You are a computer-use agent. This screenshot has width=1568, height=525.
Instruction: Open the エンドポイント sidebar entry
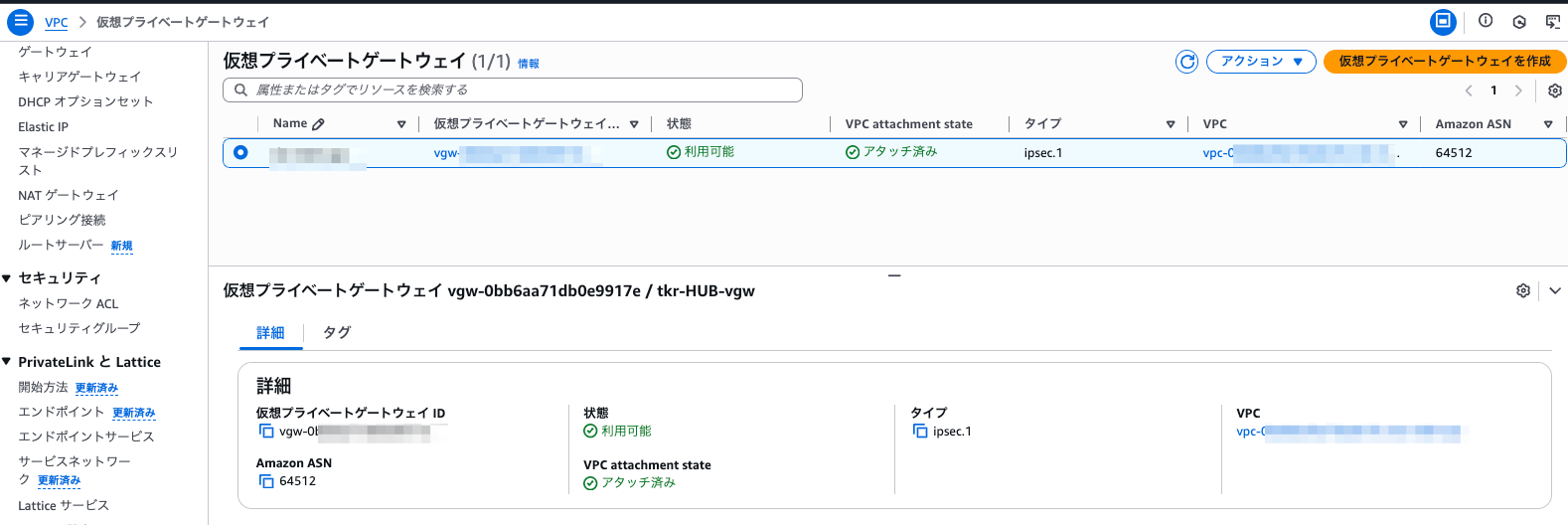tap(61, 412)
